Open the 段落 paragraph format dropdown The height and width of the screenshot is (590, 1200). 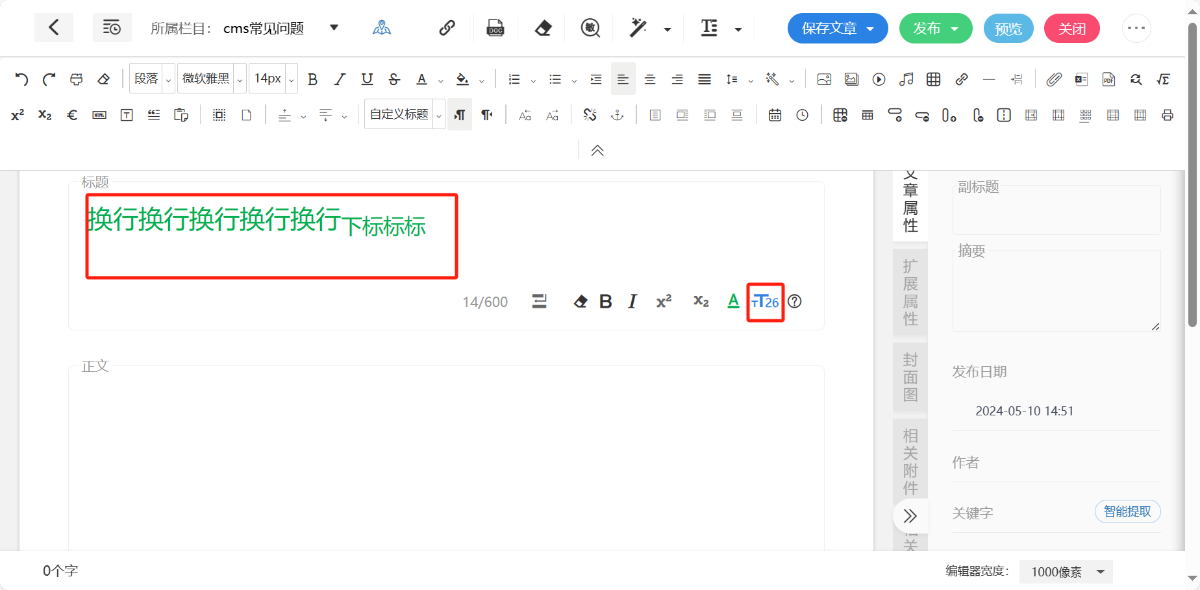pyautogui.click(x=152, y=79)
